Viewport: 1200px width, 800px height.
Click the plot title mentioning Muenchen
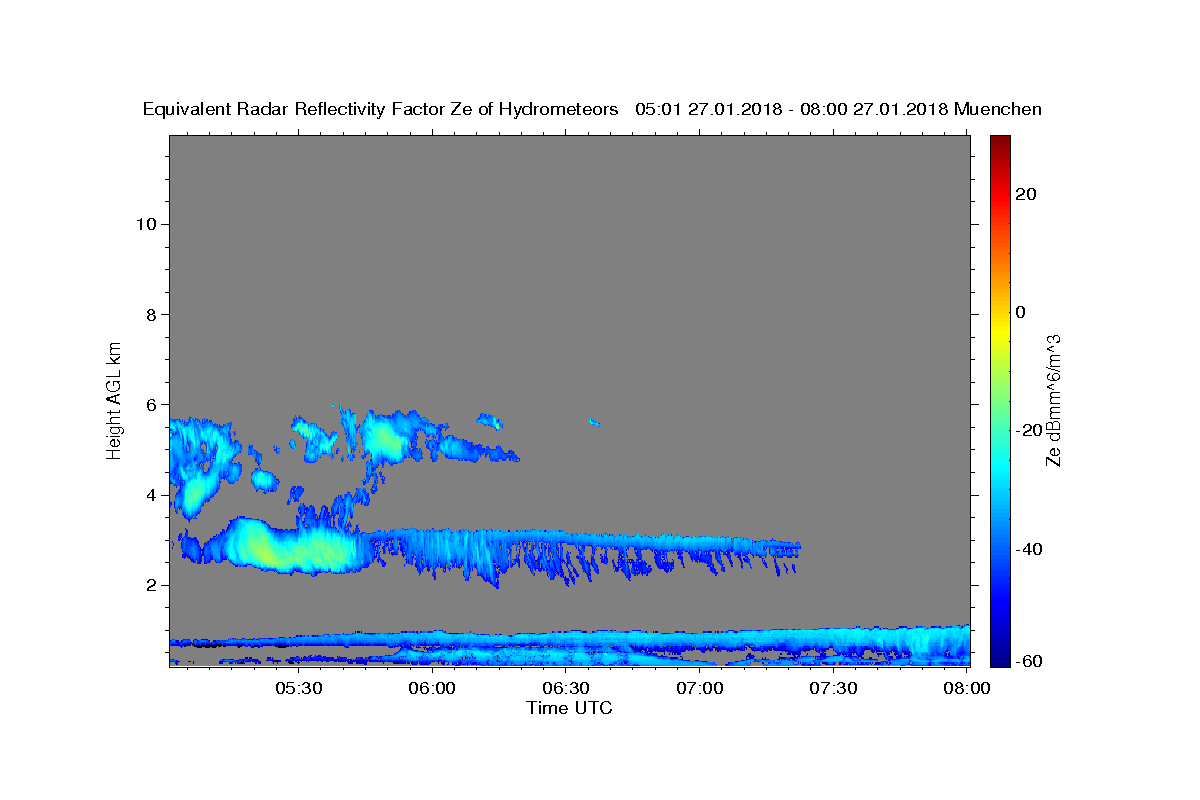click(x=592, y=110)
